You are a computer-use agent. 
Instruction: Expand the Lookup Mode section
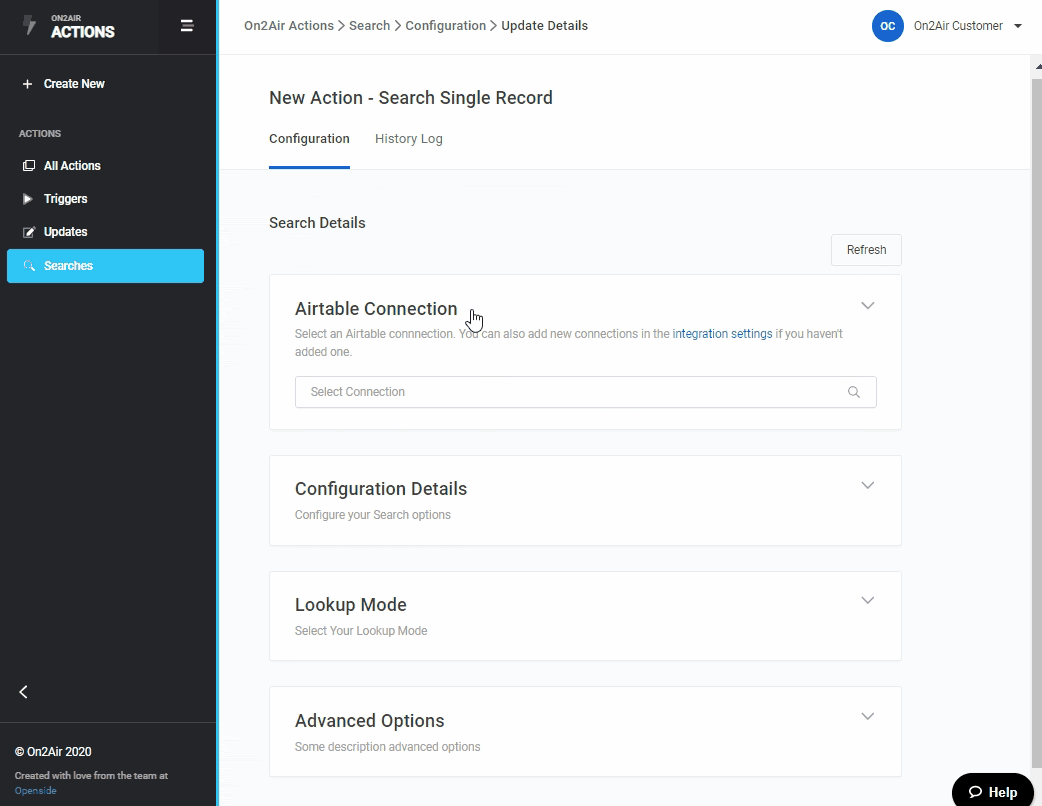[x=867, y=601]
